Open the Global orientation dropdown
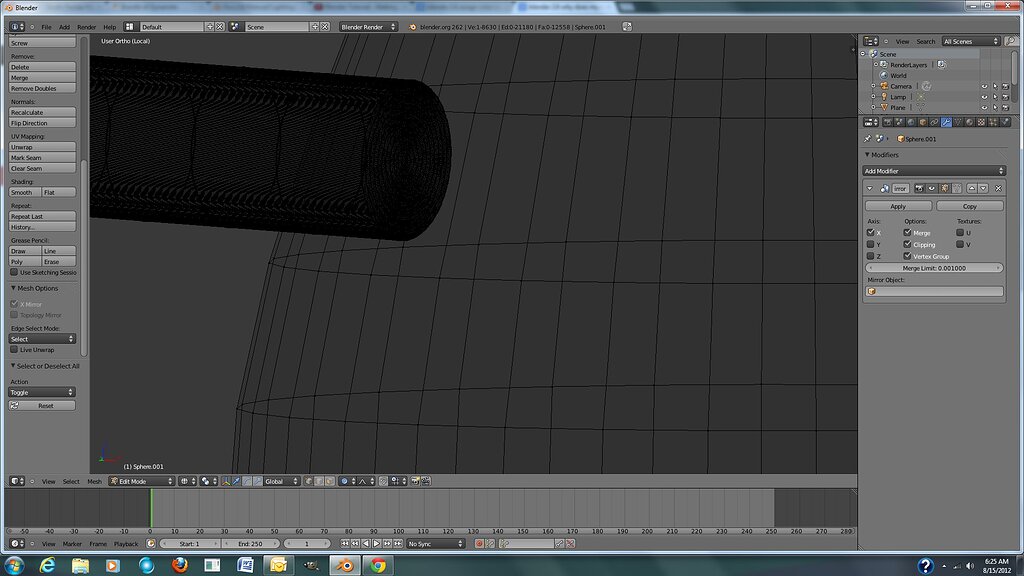The width and height of the screenshot is (1024, 576). click(x=281, y=481)
